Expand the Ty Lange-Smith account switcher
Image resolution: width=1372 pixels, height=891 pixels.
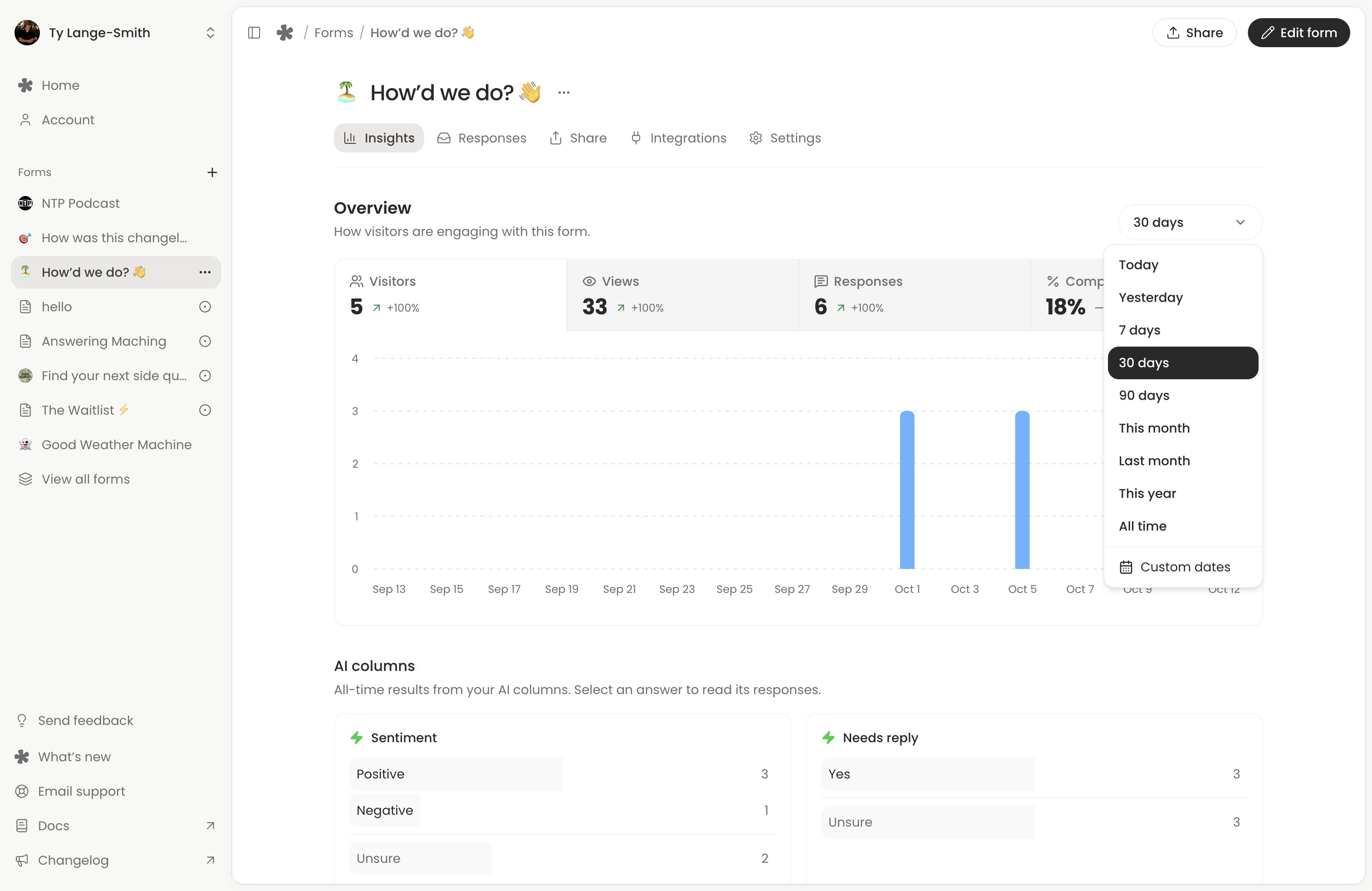coord(211,33)
